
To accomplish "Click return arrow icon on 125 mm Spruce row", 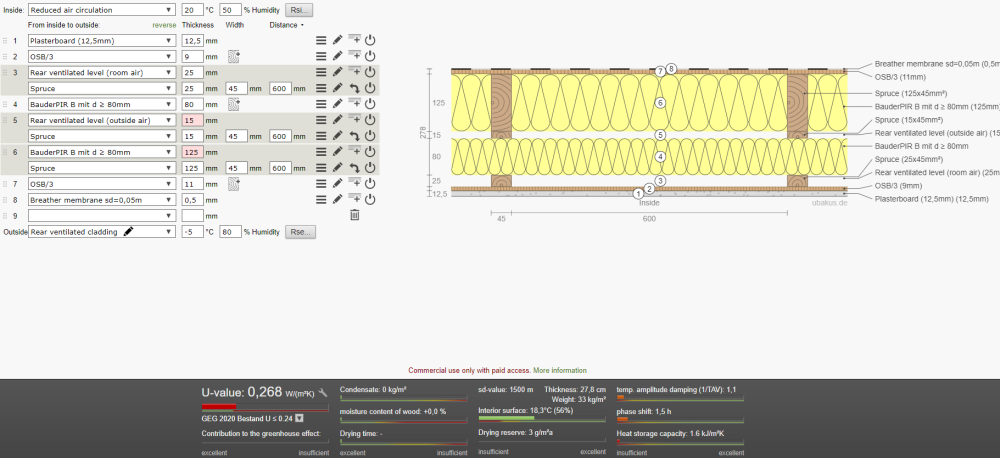I will [x=355, y=168].
